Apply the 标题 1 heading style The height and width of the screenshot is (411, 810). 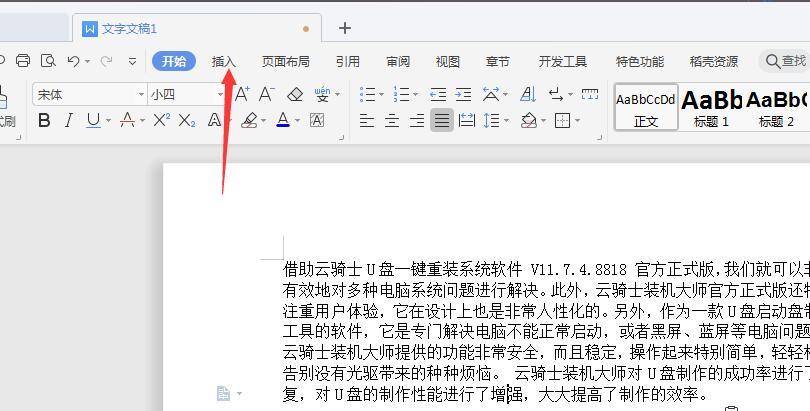(711, 107)
